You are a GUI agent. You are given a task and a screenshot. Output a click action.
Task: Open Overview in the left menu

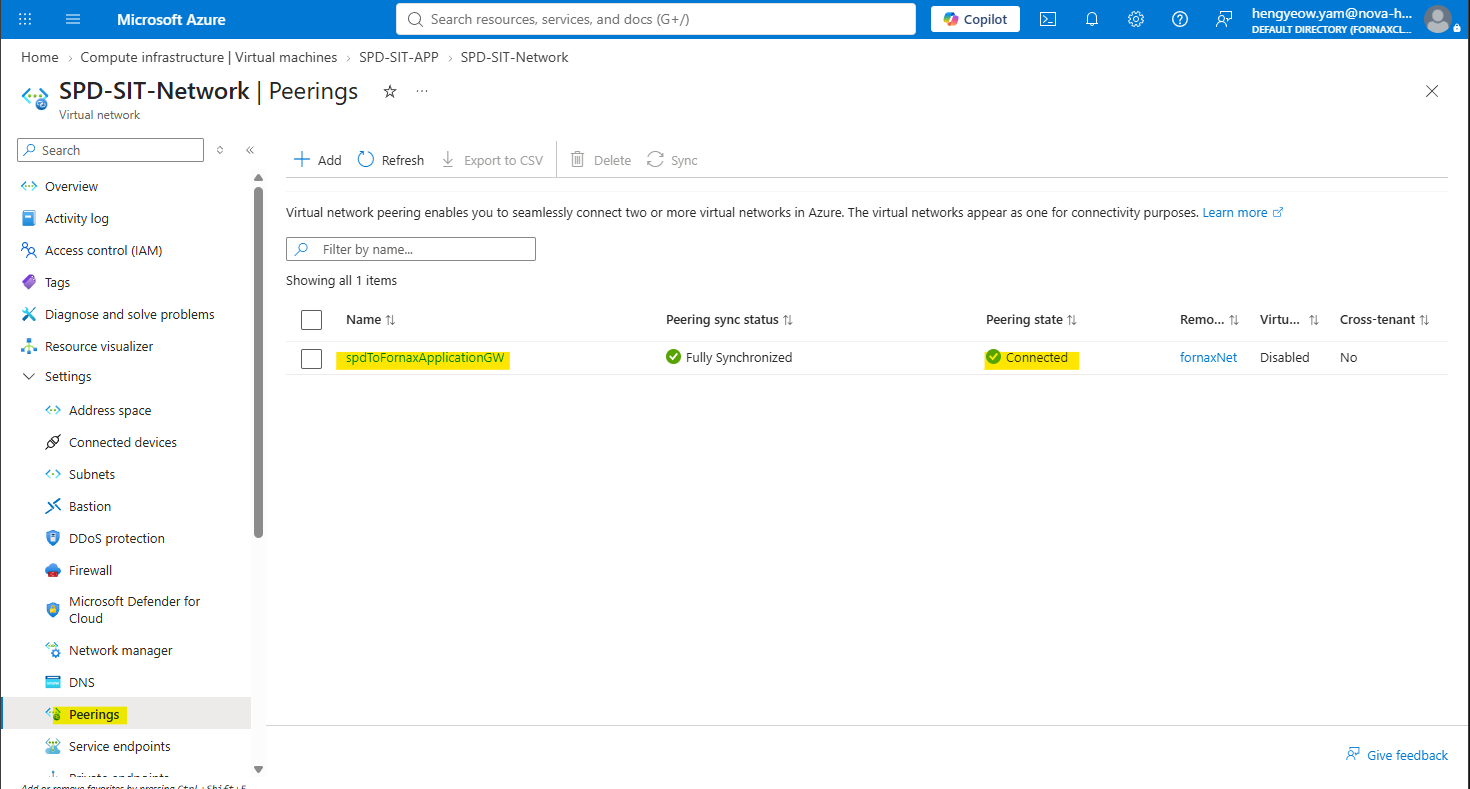[71, 187]
